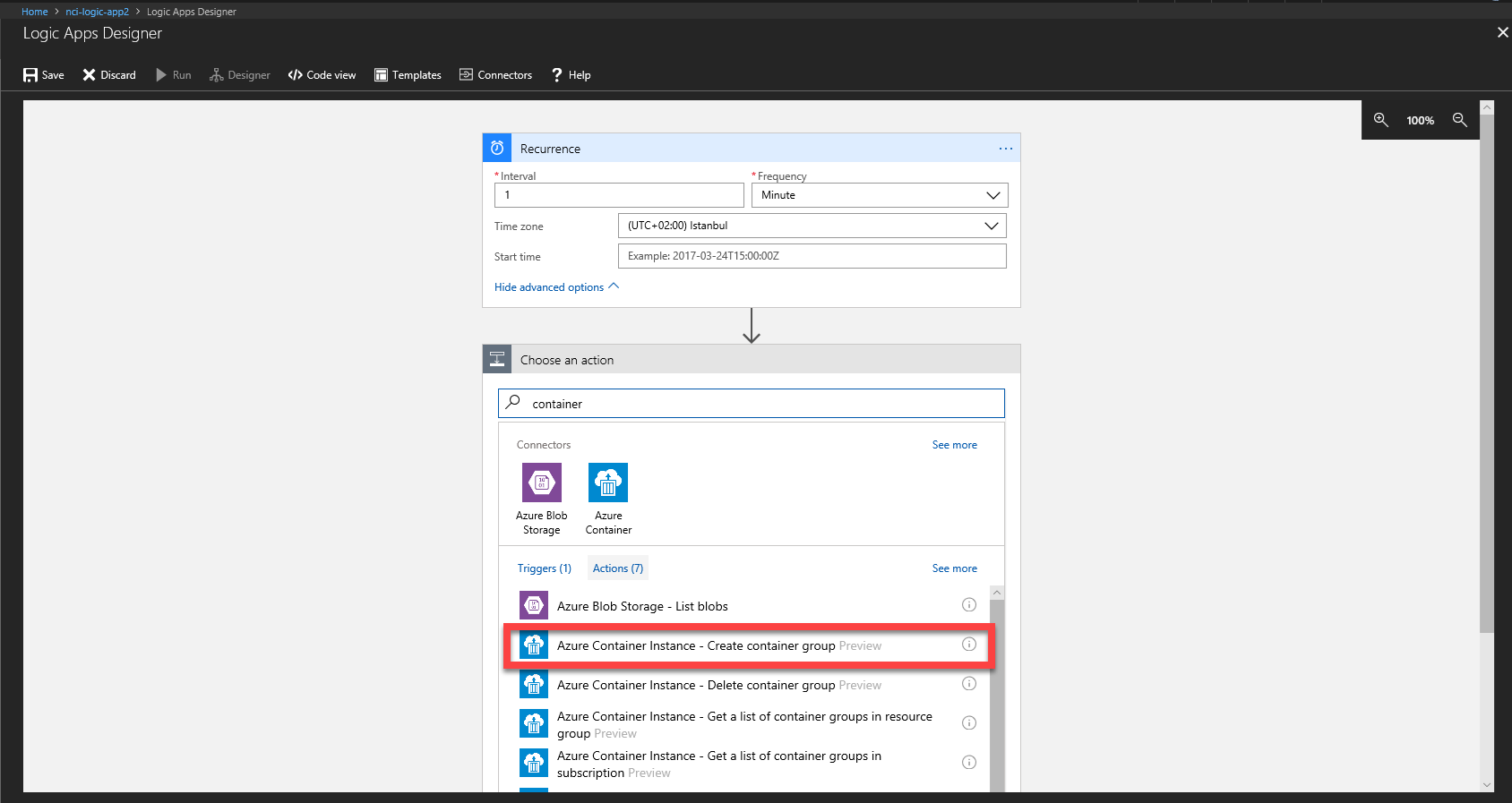Click the Save icon in toolbar
Viewport: 1512px width, 803px height.
[30, 75]
